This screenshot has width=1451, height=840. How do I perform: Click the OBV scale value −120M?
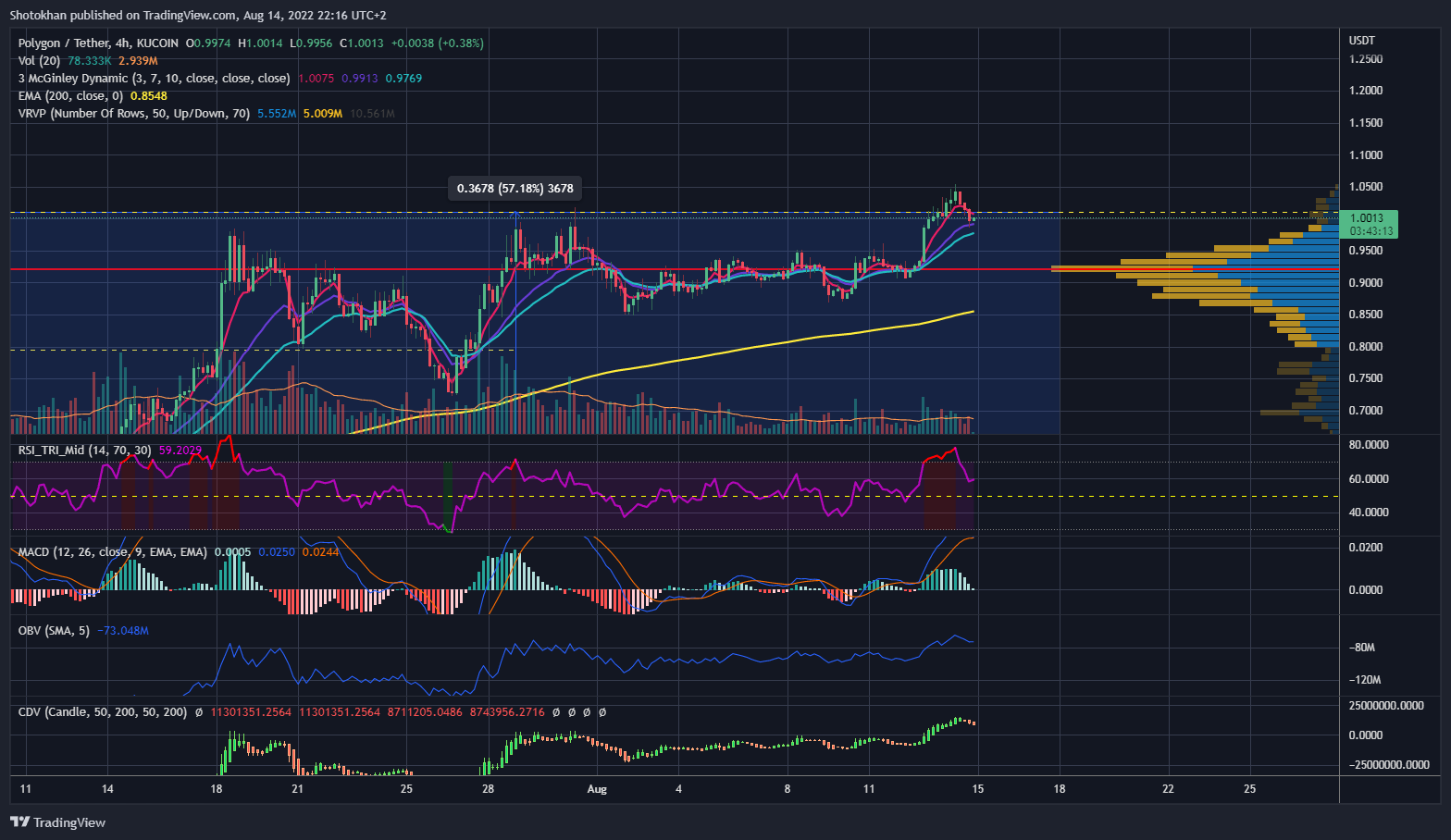coord(1364,680)
